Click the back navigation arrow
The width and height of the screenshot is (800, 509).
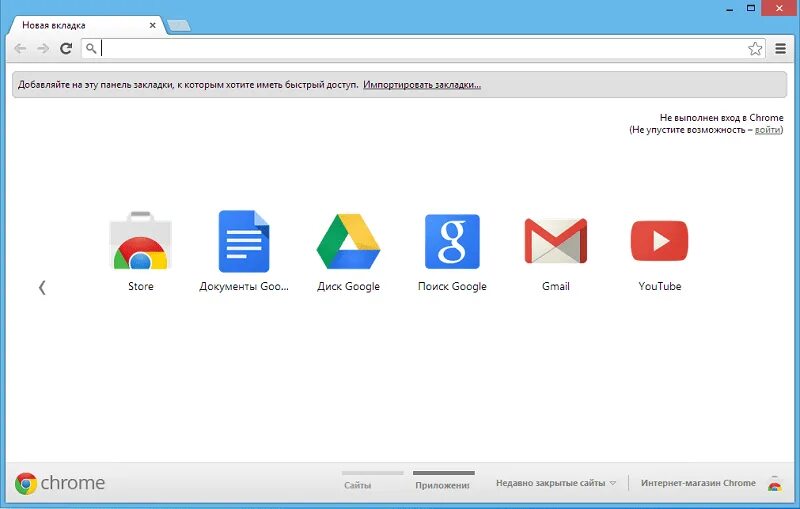point(20,48)
